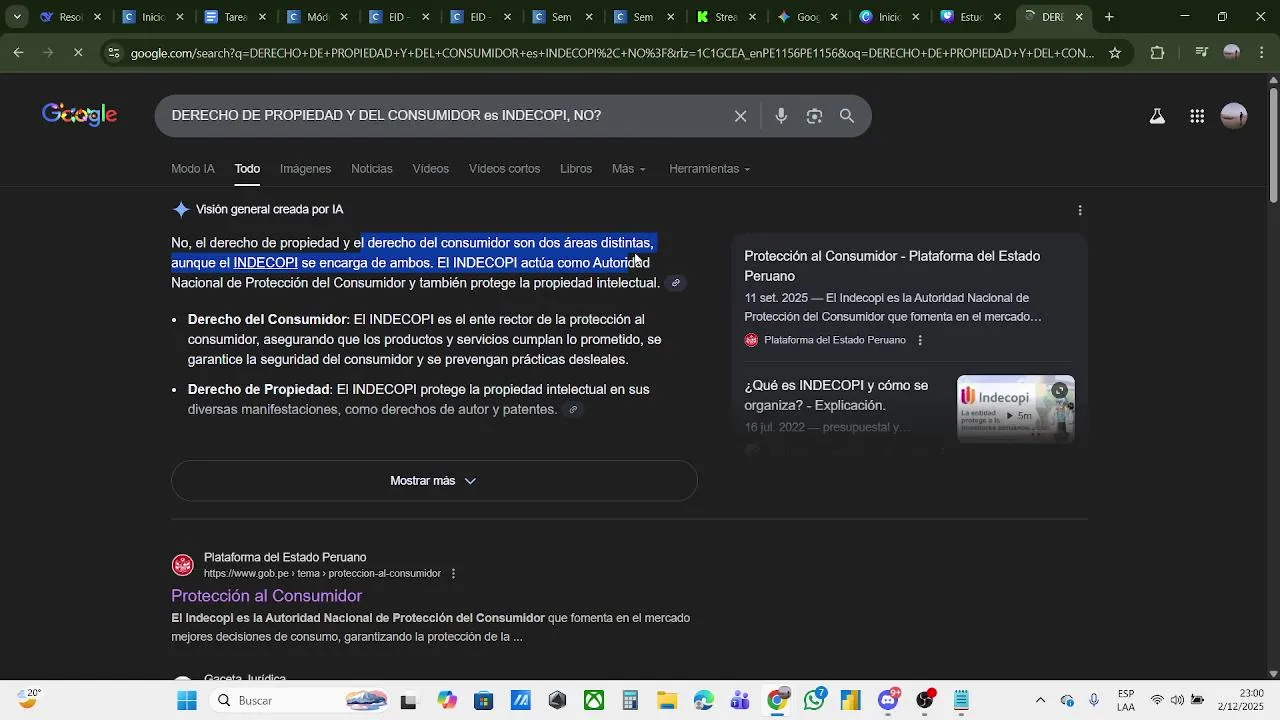Screen dimensions: 1280x720
Task: View site information icon in address bar
Action: (114, 53)
